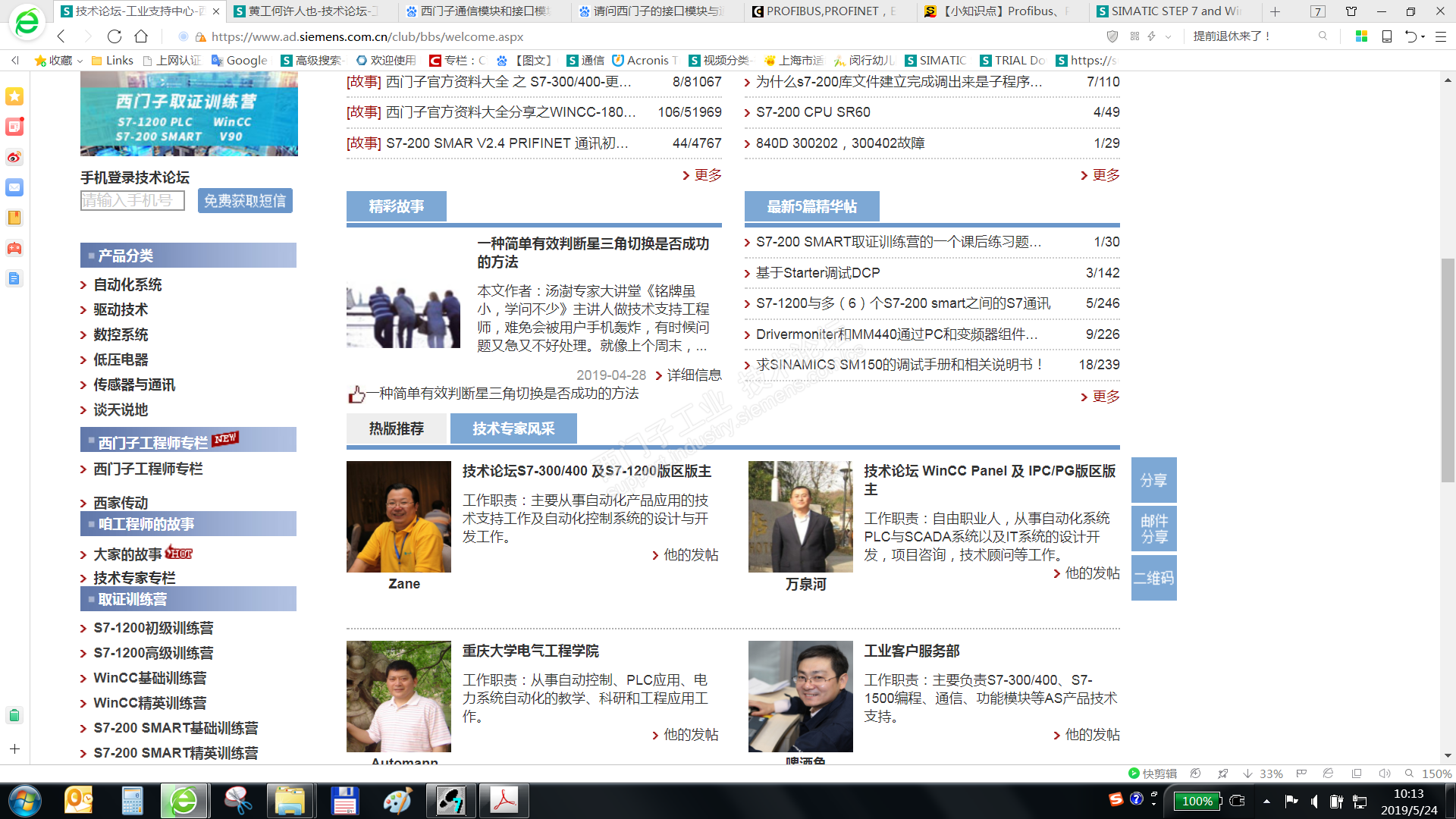
Task: Reload the page with refresh icon
Action: (115, 36)
